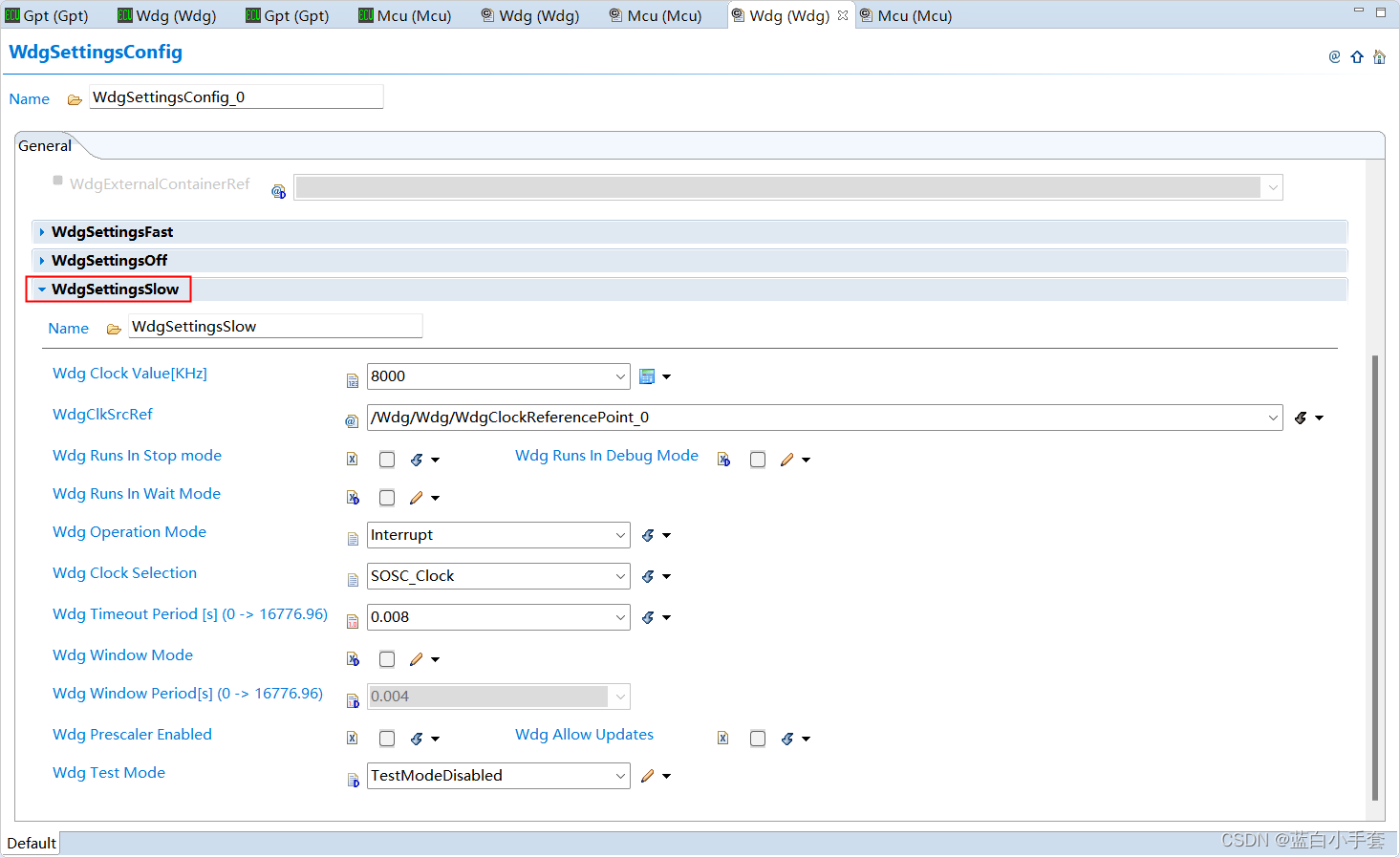Image resolution: width=1400 pixels, height=858 pixels.
Task: Toggle Wdg Window Mode checkbox
Action: [387, 659]
